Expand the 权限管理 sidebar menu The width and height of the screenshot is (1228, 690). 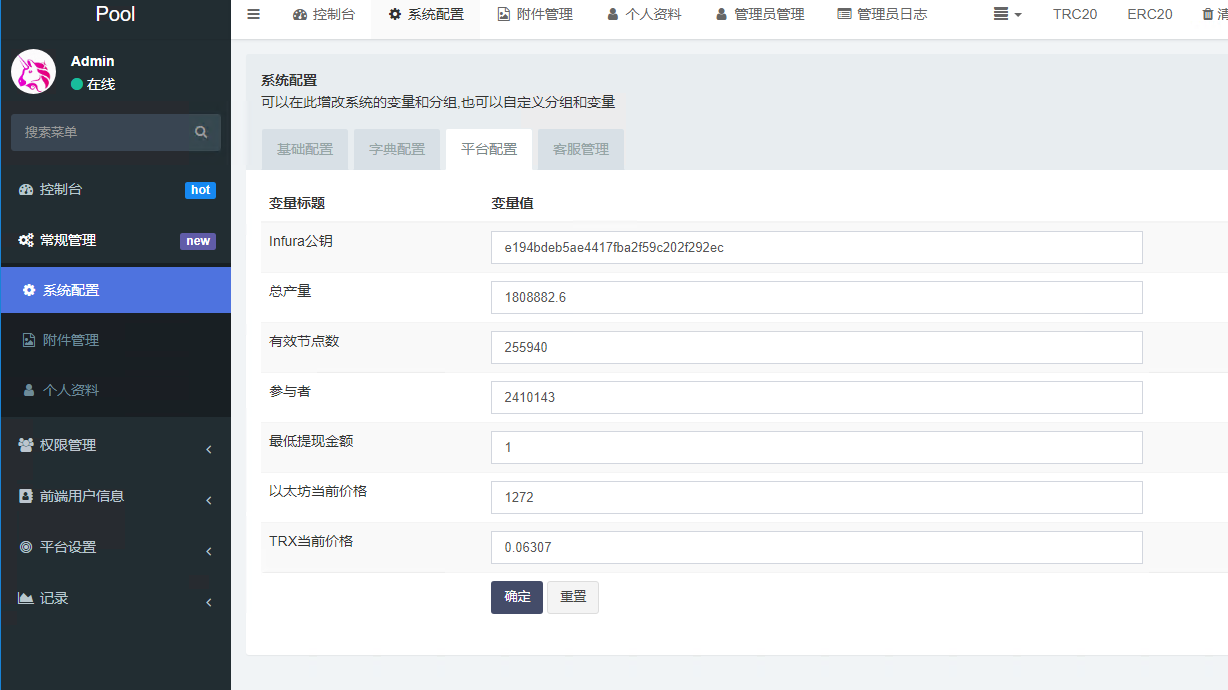point(68,445)
